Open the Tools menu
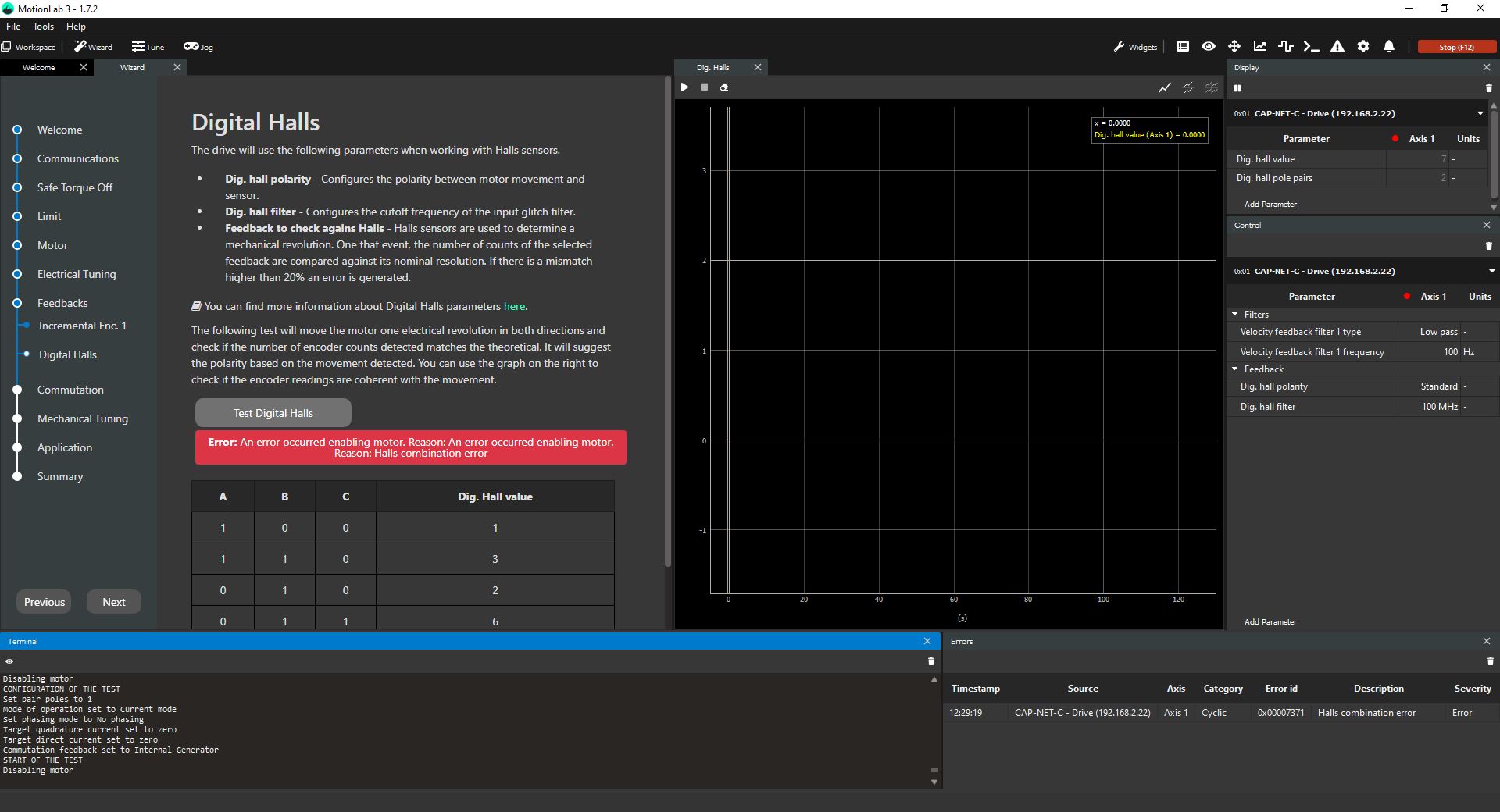 pyautogui.click(x=43, y=27)
